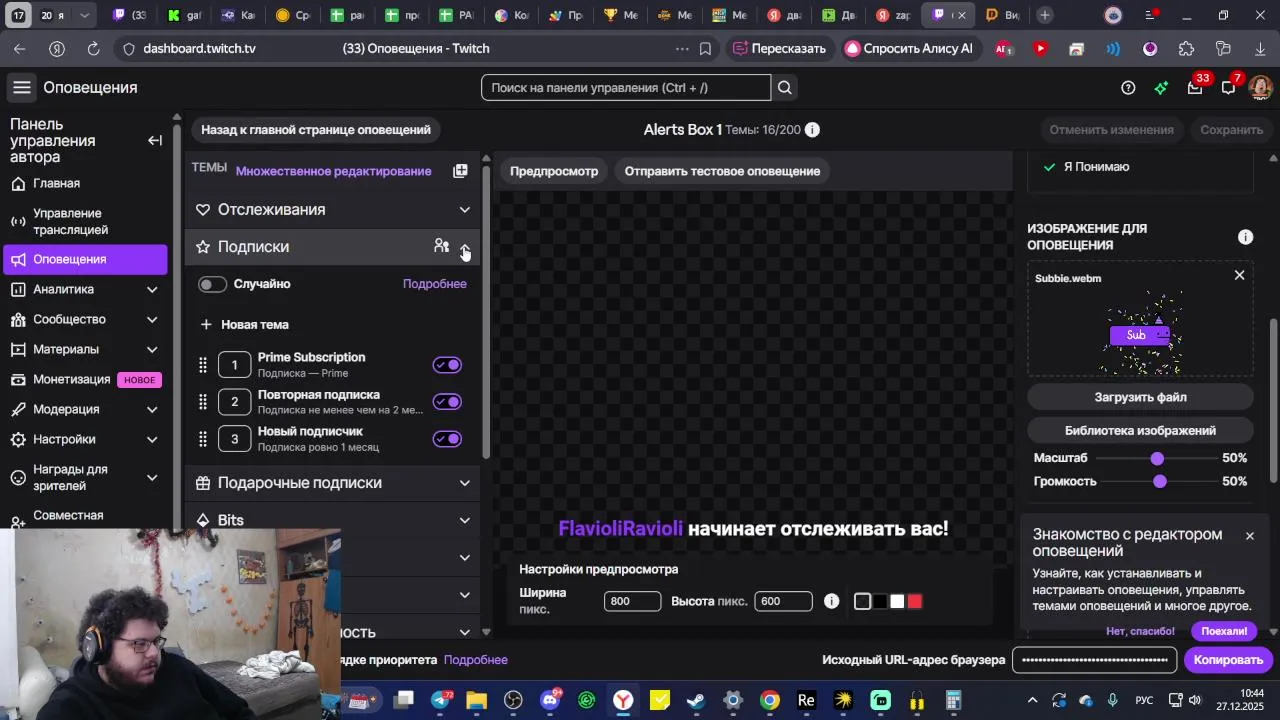The height and width of the screenshot is (720, 1280).
Task: Click the Предпросмотр button
Action: point(554,171)
